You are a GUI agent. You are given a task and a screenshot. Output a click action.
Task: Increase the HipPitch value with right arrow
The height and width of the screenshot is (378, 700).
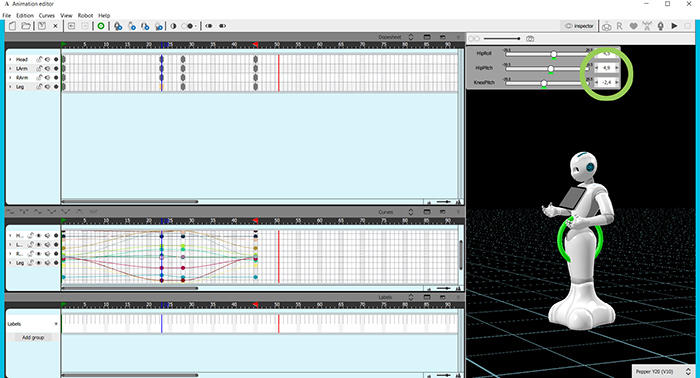(x=617, y=68)
